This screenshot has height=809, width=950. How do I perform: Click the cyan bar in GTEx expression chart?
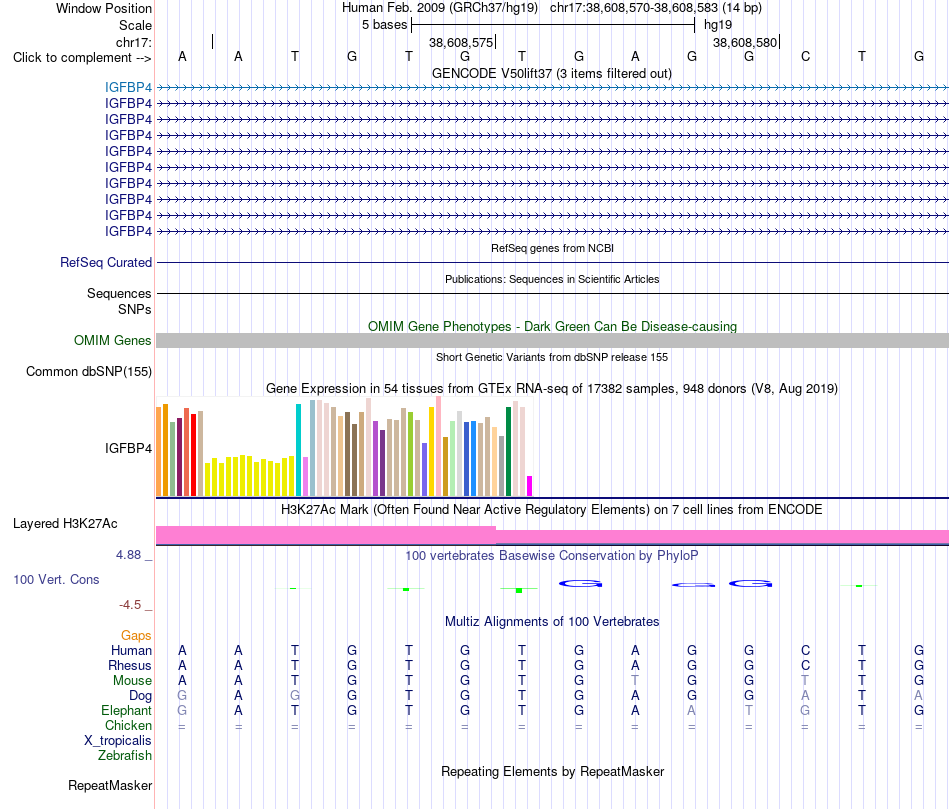(x=298, y=450)
